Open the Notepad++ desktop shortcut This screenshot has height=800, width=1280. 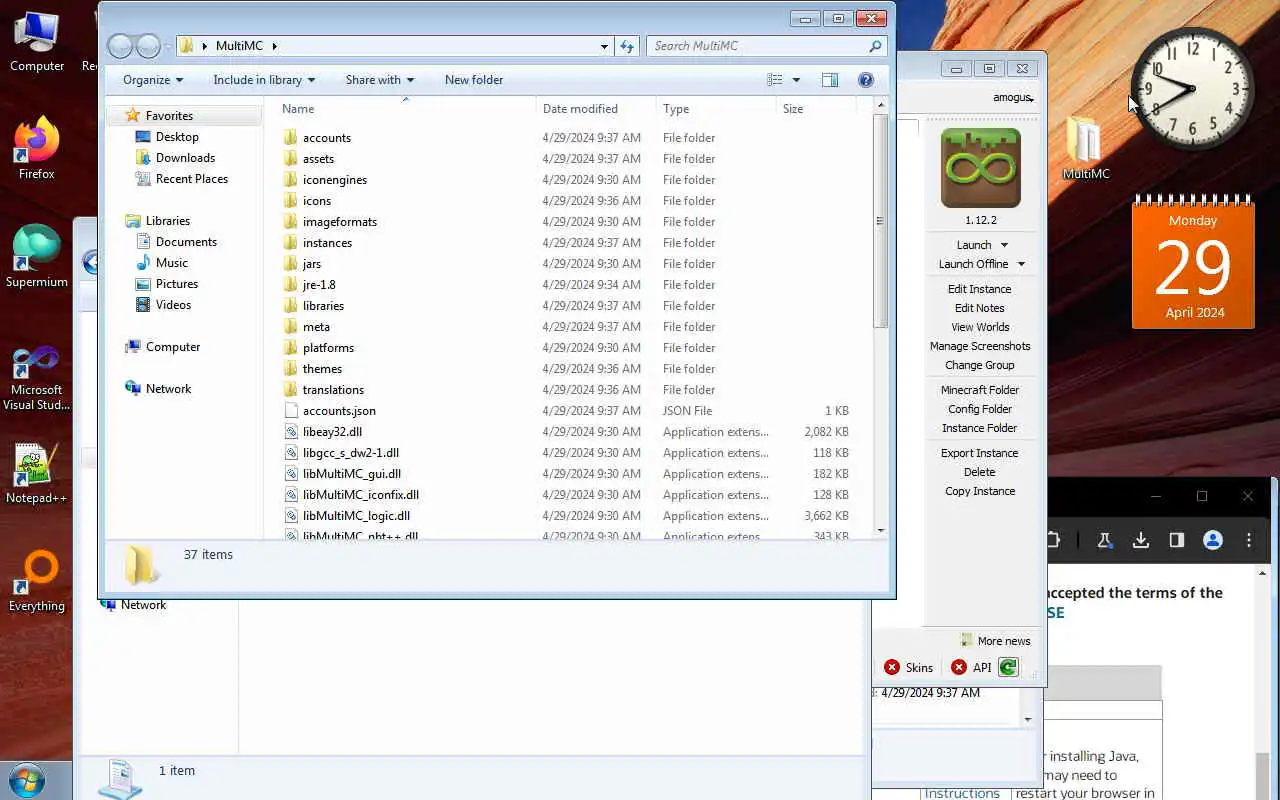(37, 472)
